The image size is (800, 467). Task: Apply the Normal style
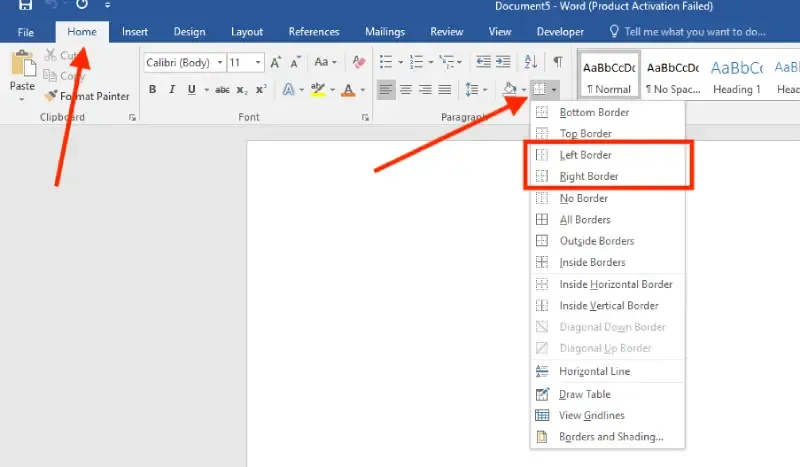pos(609,77)
